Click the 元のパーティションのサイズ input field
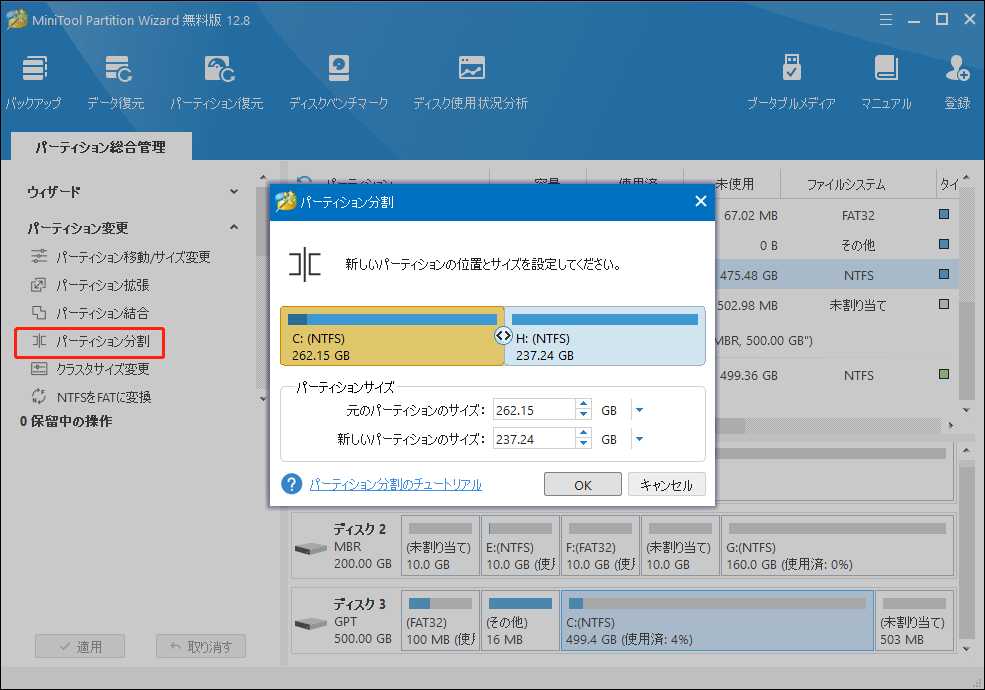This screenshot has width=985, height=690. [x=535, y=410]
